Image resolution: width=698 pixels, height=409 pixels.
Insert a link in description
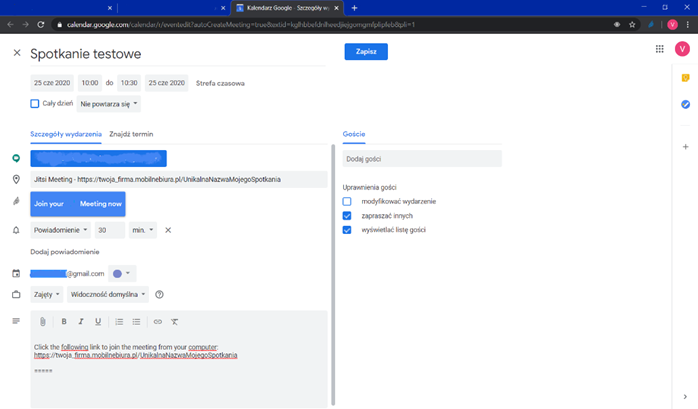coord(157,321)
